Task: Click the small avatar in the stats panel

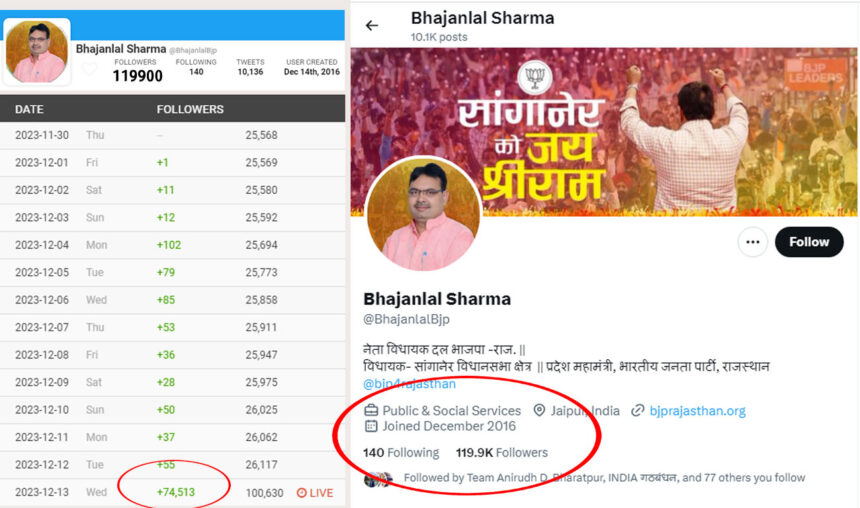Action: click(x=37, y=52)
